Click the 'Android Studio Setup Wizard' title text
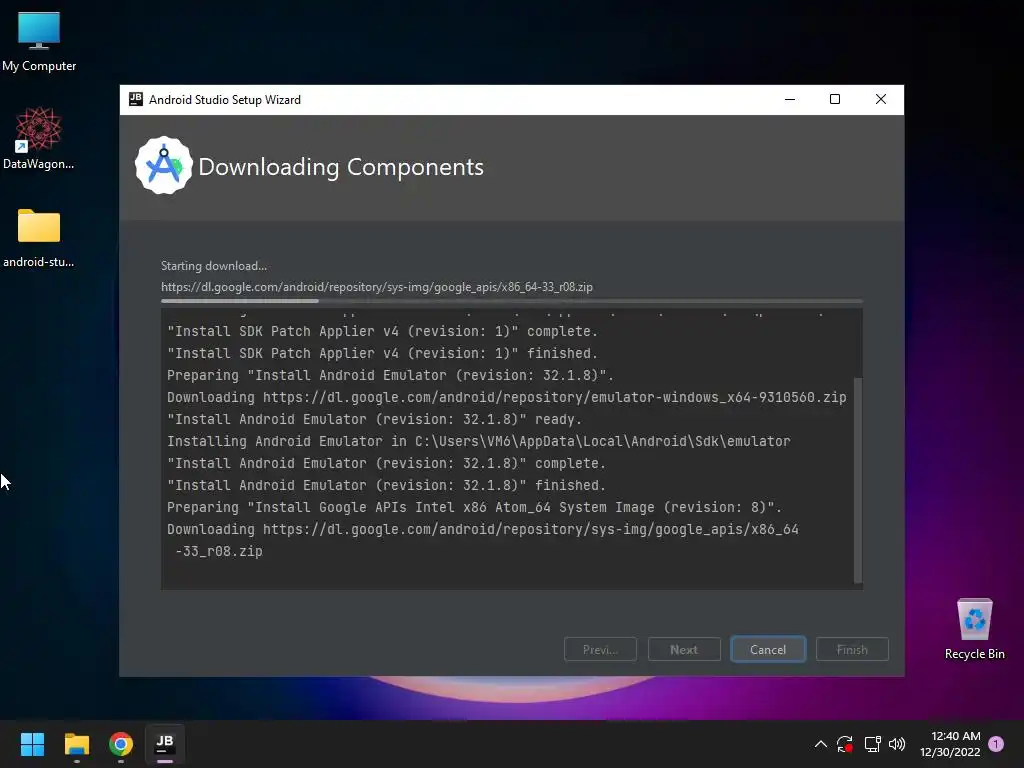Screen dimensions: 1024x768 [225, 99]
